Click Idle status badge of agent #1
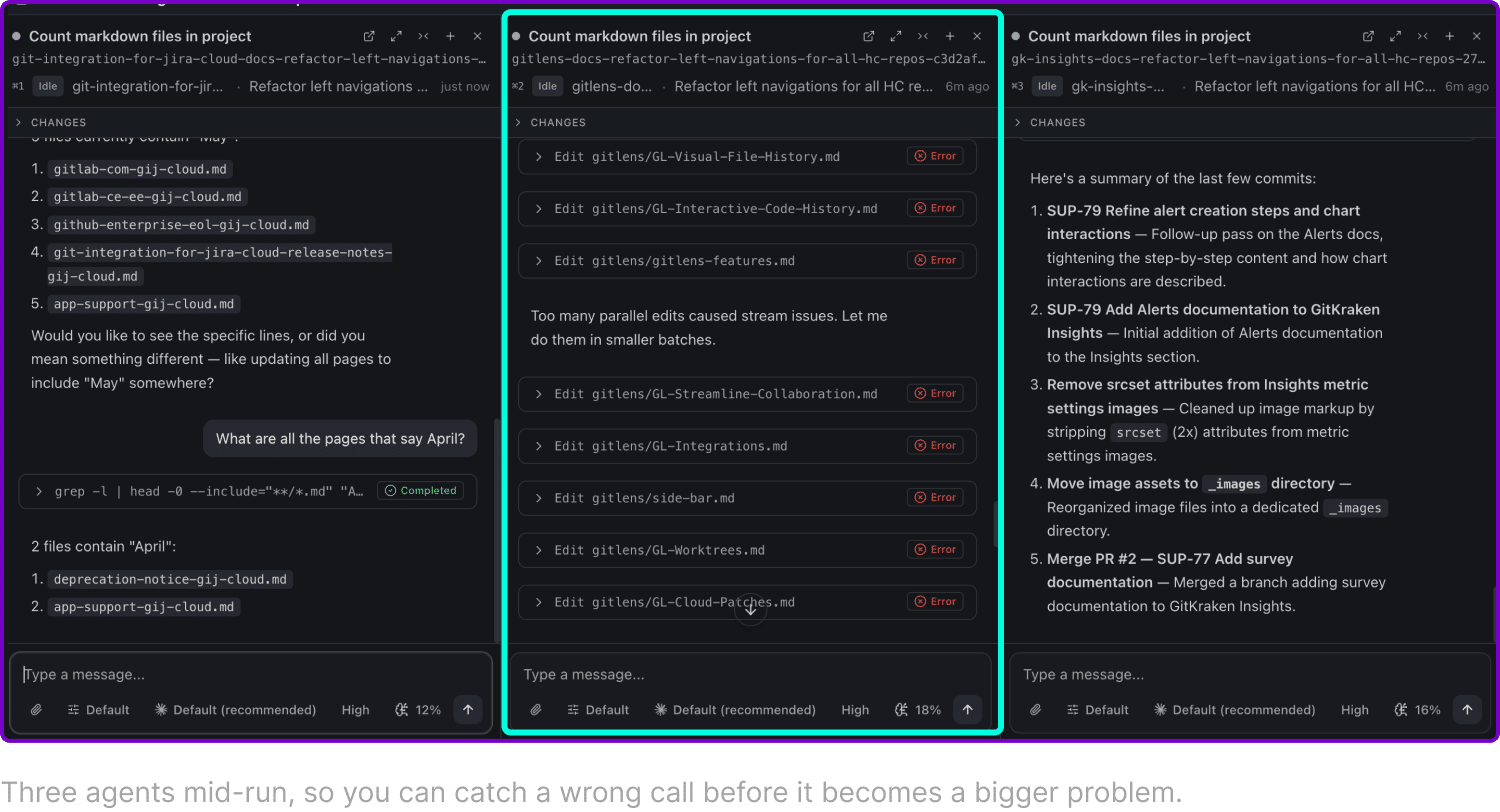This screenshot has height=812, width=1500. coord(47,86)
